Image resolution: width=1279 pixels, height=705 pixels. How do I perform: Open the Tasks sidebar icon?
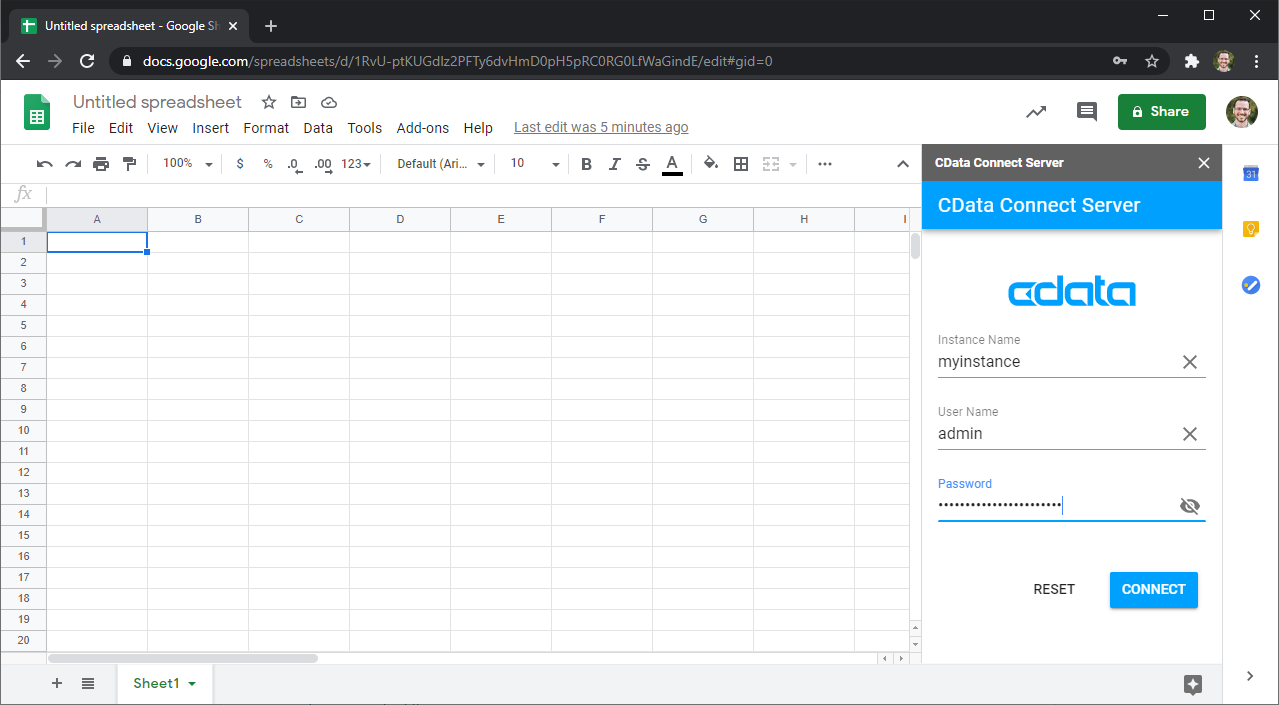point(1250,285)
